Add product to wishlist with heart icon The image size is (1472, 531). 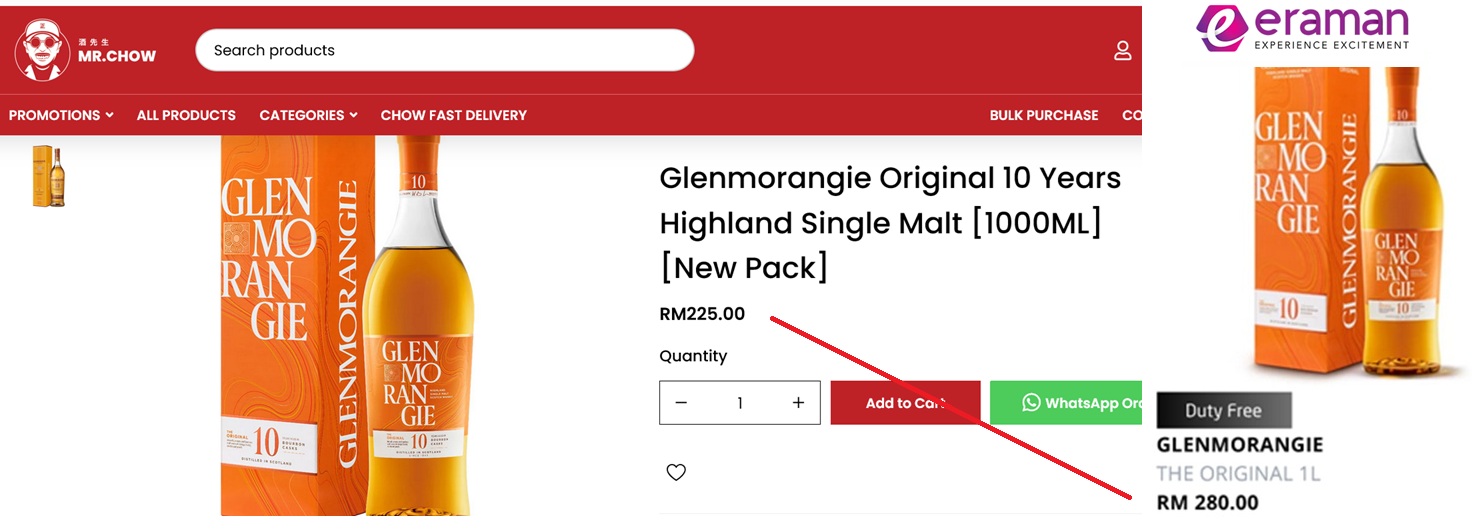pyautogui.click(x=676, y=472)
